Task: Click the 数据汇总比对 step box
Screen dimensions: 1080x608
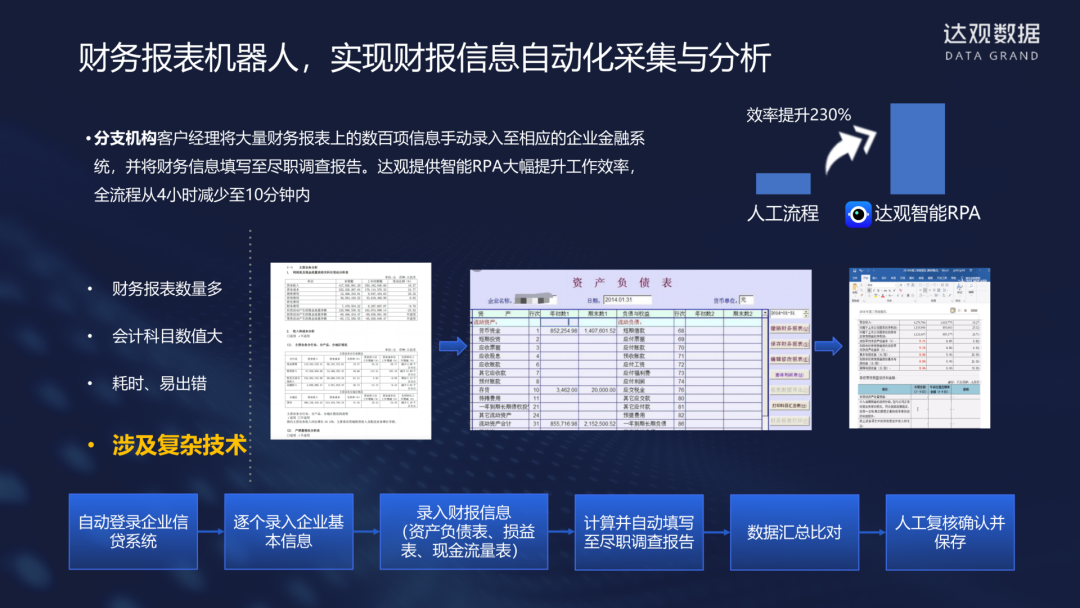Action: [794, 532]
